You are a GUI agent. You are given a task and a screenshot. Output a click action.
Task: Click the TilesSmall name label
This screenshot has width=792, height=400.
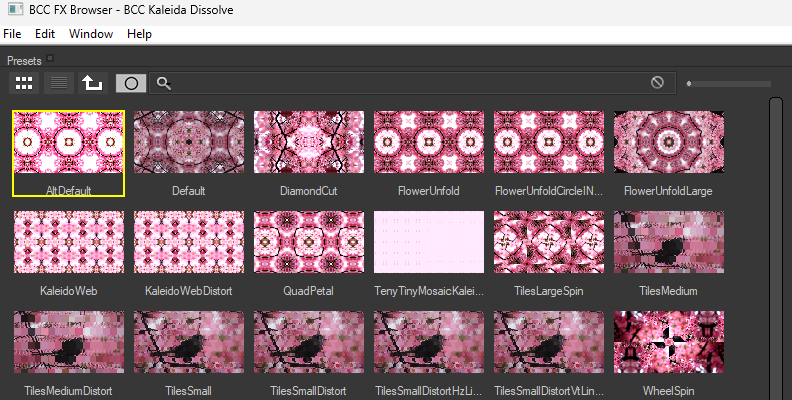[188, 391]
